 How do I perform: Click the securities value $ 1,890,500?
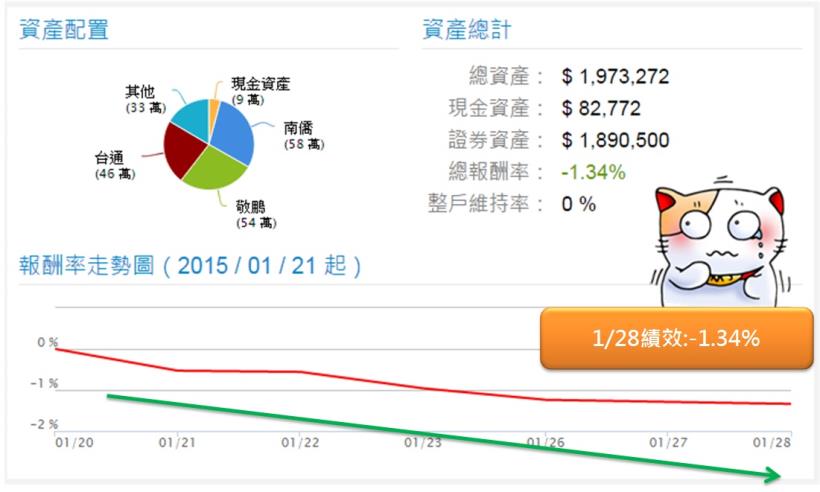point(615,140)
